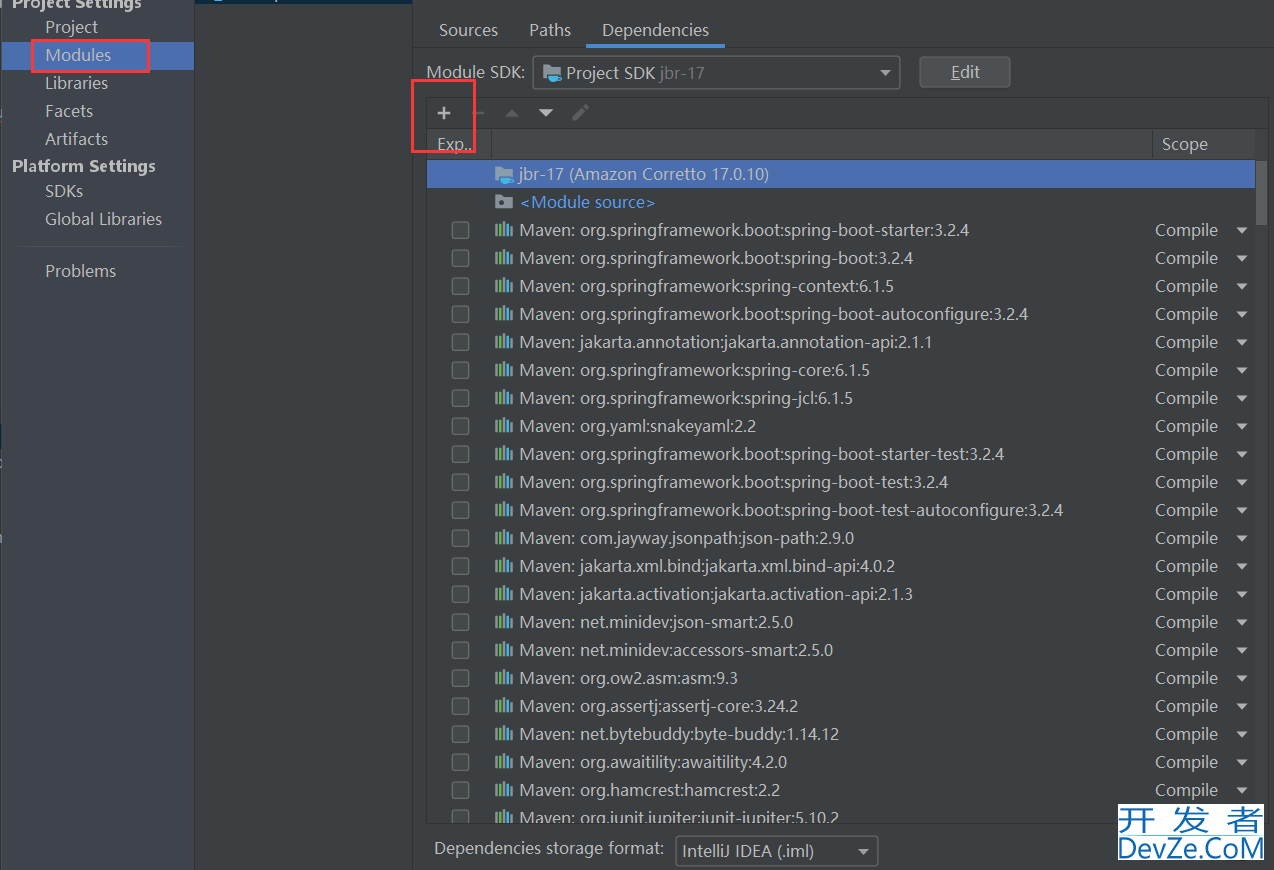Open Artifacts settings

[x=76, y=139]
